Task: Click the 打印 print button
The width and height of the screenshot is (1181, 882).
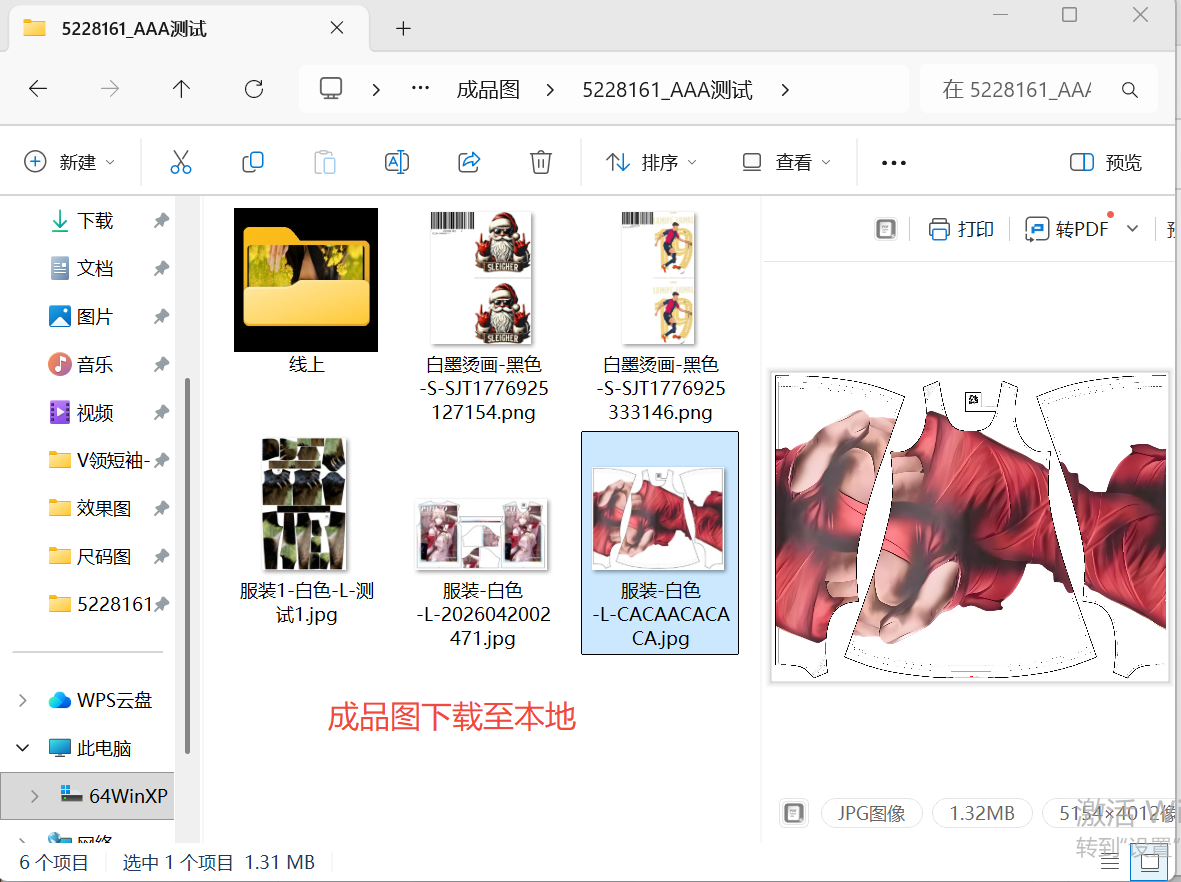Action: [961, 229]
